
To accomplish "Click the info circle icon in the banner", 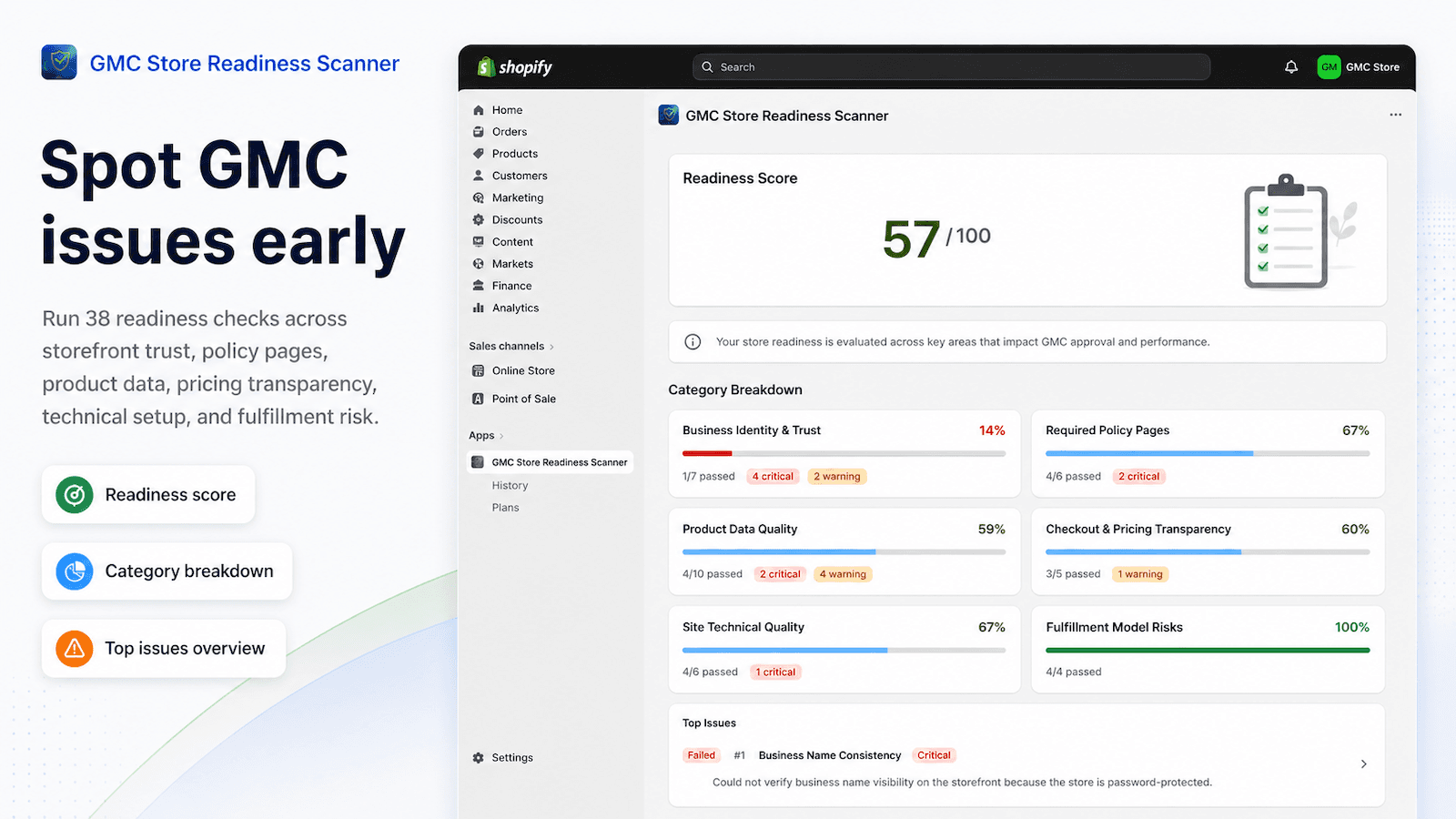I will (693, 342).
